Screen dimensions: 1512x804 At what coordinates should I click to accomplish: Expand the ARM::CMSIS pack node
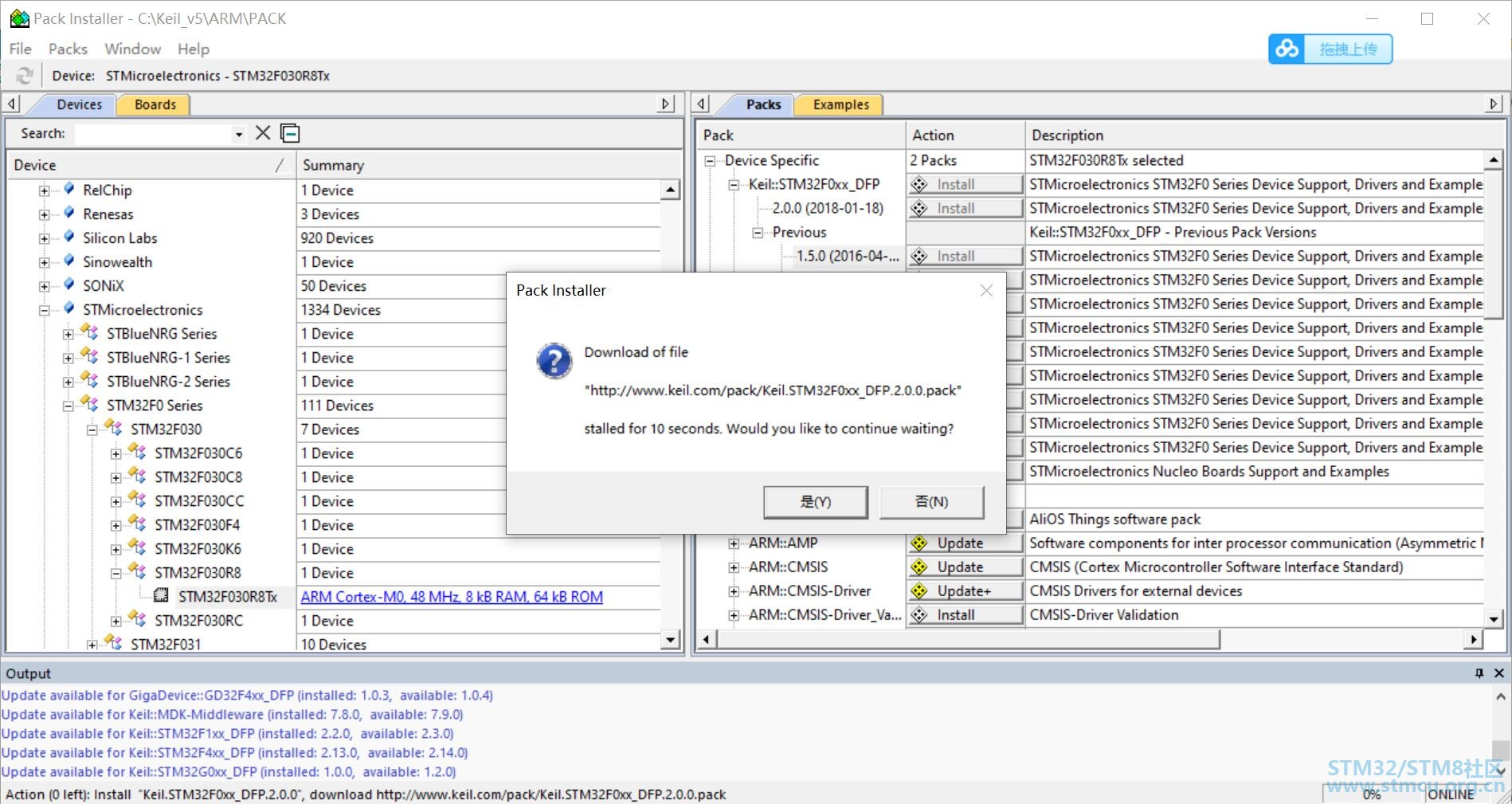coord(734,567)
